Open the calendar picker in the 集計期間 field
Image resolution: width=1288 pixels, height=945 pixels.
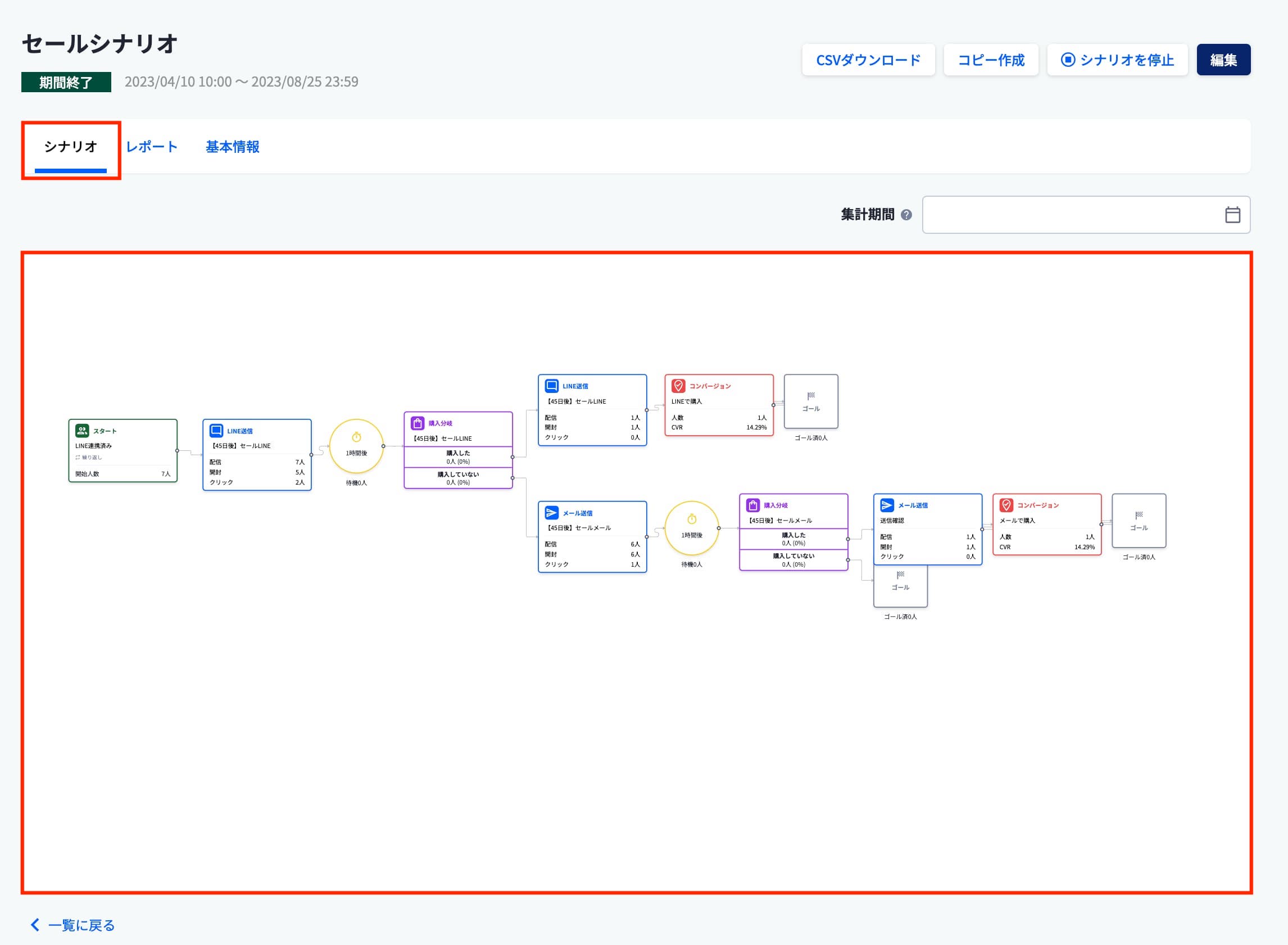(1232, 215)
